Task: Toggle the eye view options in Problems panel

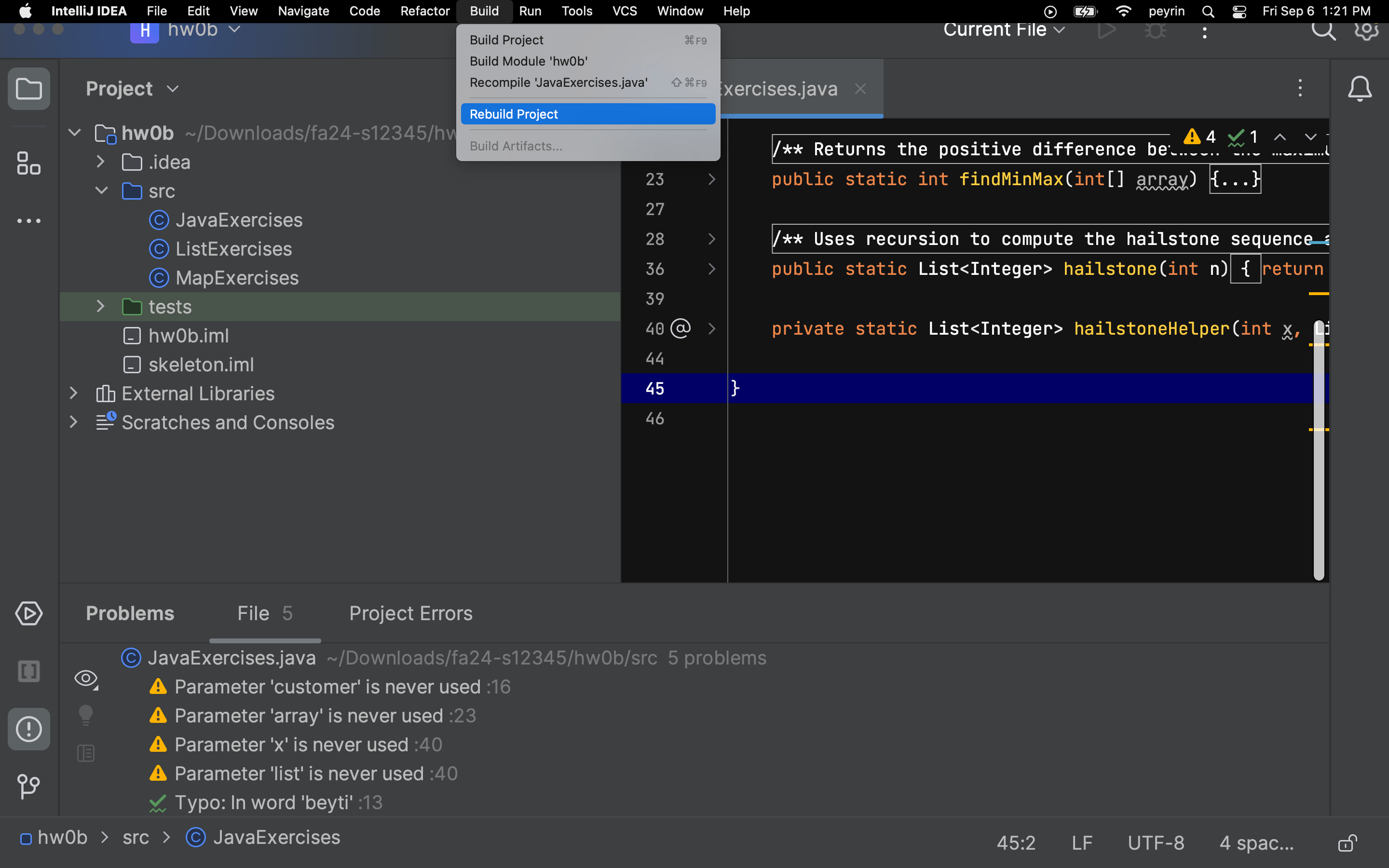Action: 85,679
